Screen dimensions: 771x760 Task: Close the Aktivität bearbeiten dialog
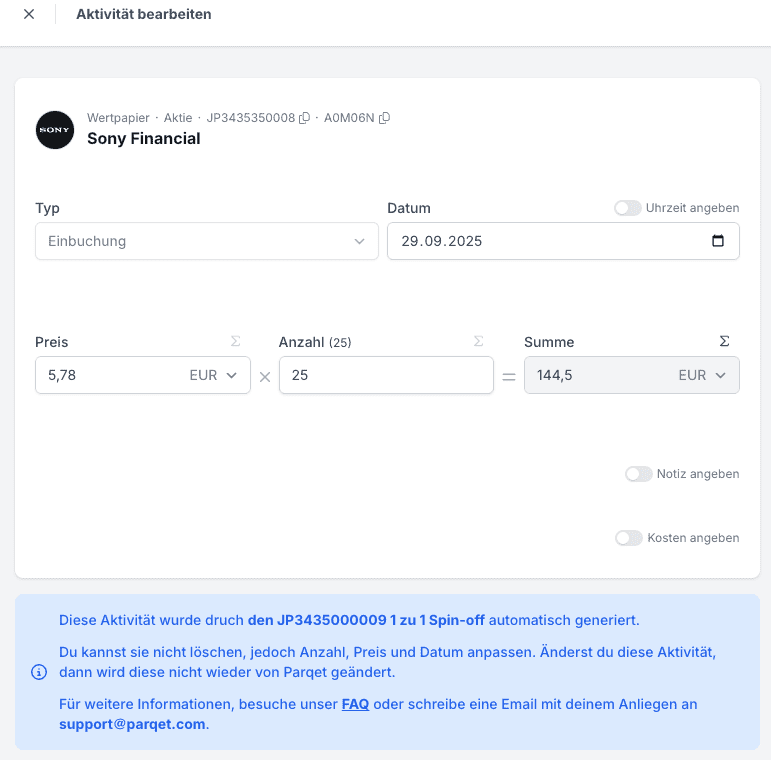coord(29,14)
